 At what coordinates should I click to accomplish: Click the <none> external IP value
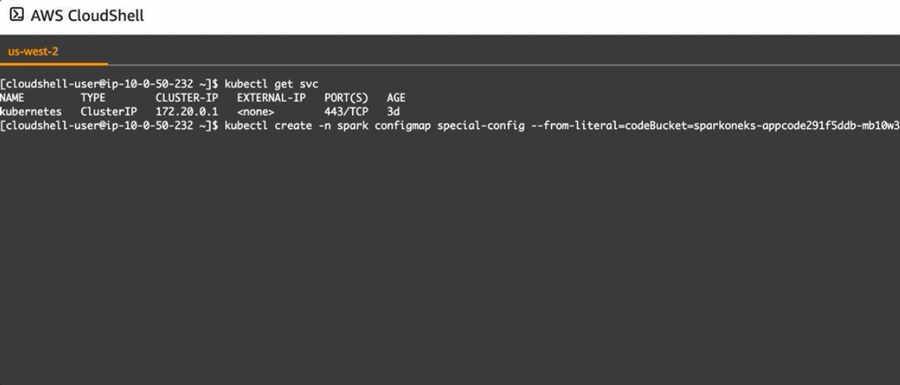tap(256, 112)
